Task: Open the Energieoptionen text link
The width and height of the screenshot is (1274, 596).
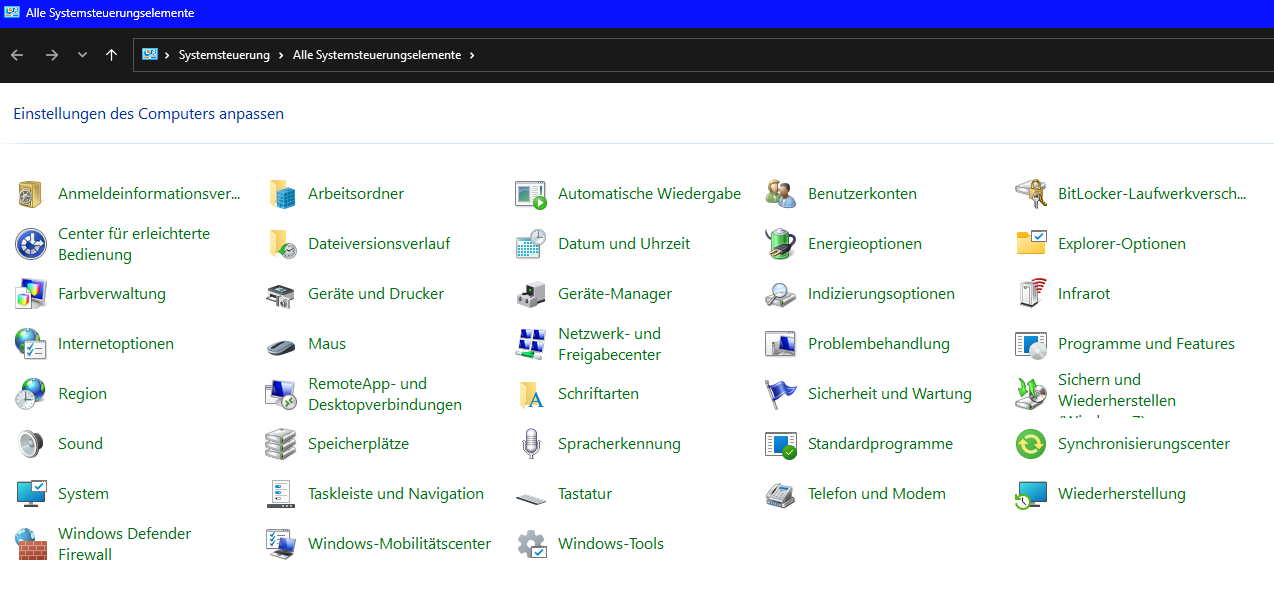Action: point(865,244)
